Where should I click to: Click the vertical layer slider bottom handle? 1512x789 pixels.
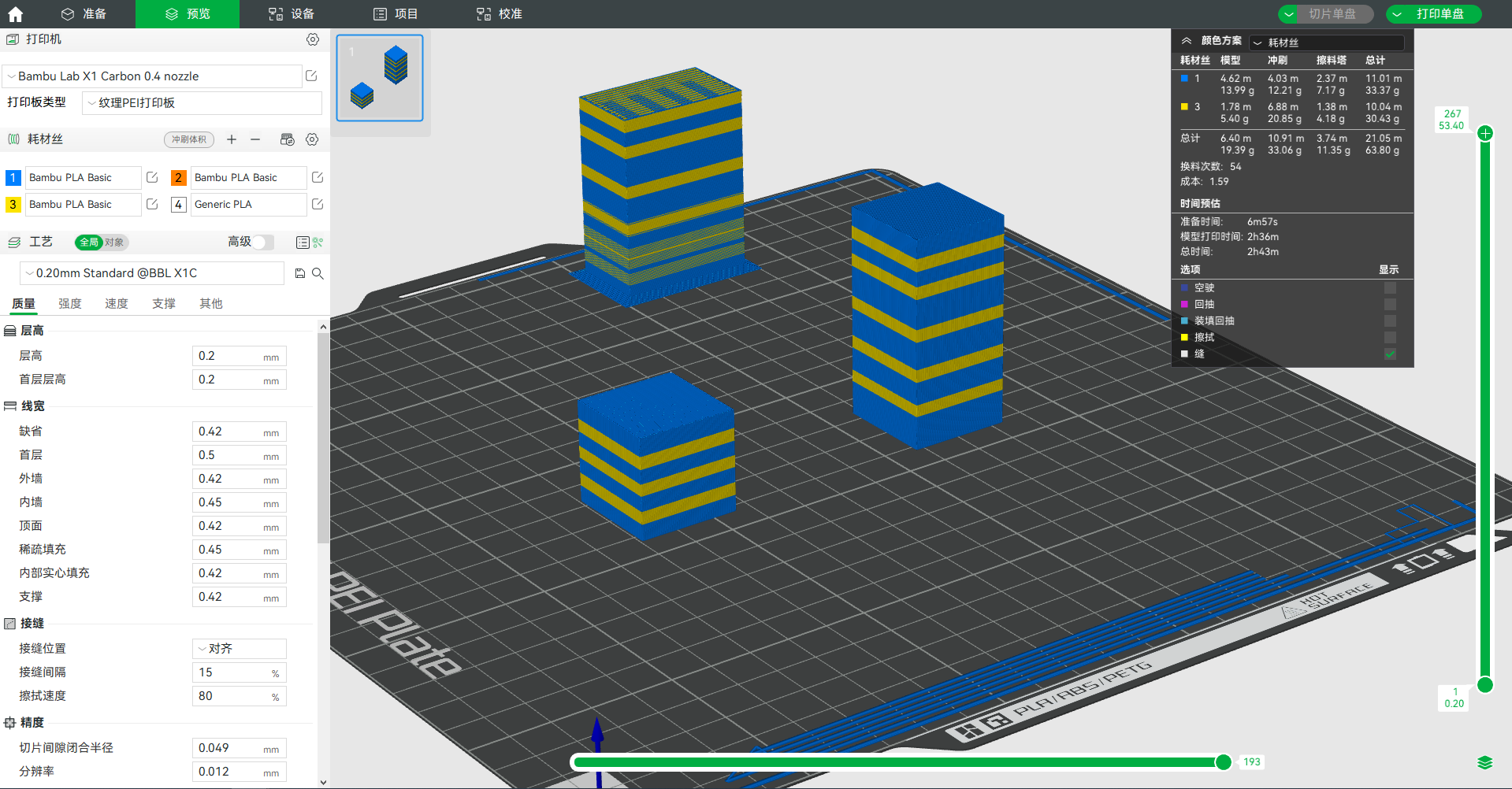pyautogui.click(x=1485, y=684)
